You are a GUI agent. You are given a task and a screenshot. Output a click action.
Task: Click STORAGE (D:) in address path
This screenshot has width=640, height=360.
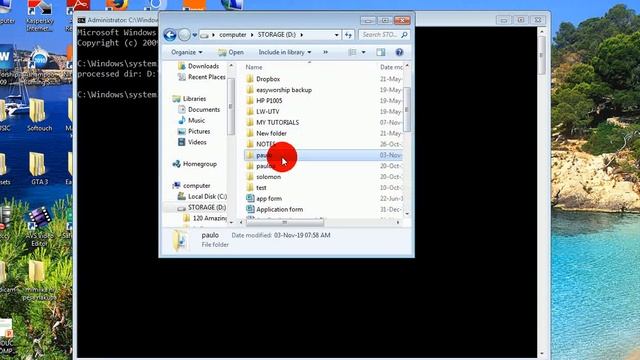click(276, 35)
